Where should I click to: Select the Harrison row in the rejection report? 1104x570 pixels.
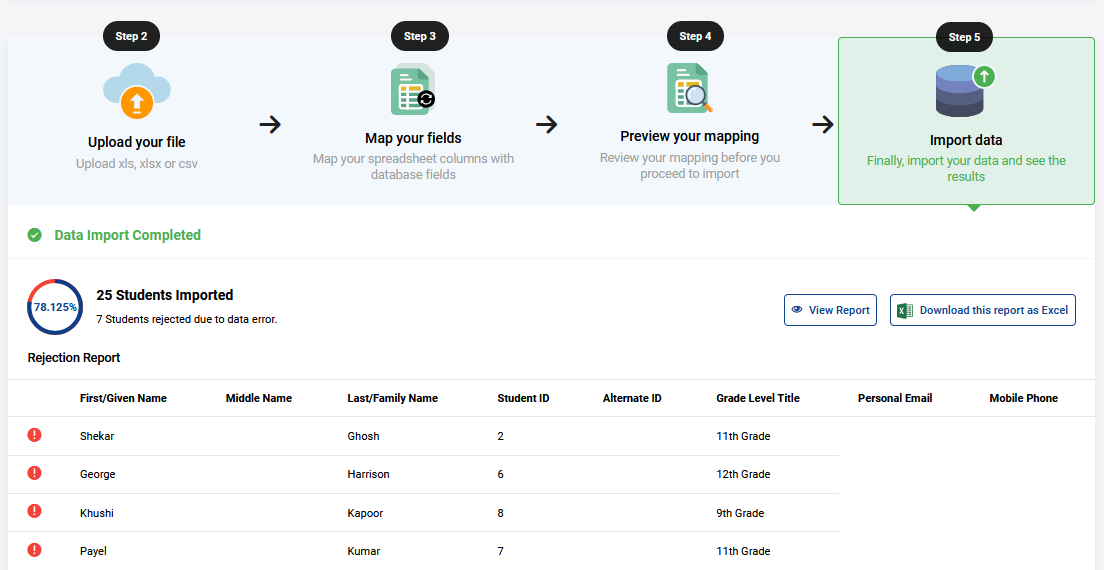pyautogui.click(x=423, y=474)
